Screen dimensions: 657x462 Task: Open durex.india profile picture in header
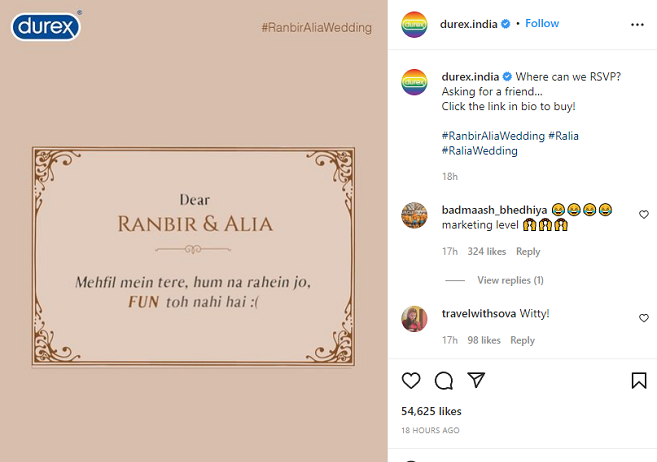(414, 25)
